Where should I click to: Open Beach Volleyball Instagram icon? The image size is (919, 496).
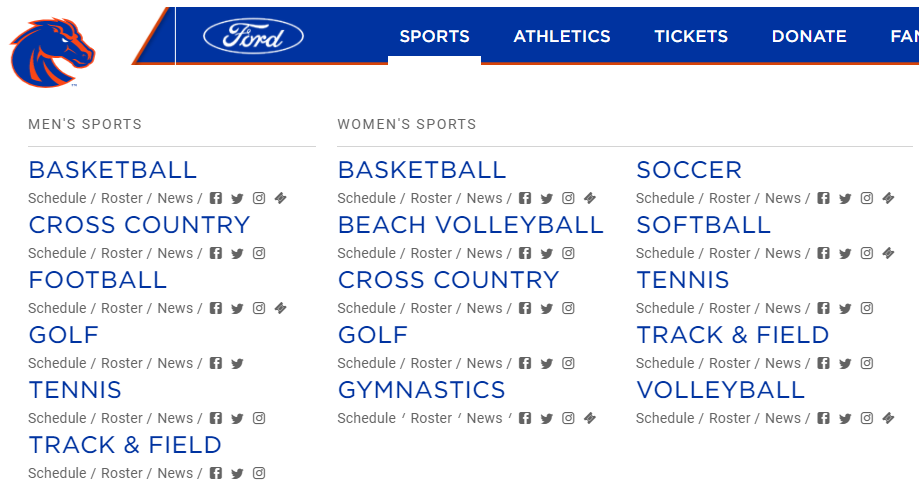(568, 253)
